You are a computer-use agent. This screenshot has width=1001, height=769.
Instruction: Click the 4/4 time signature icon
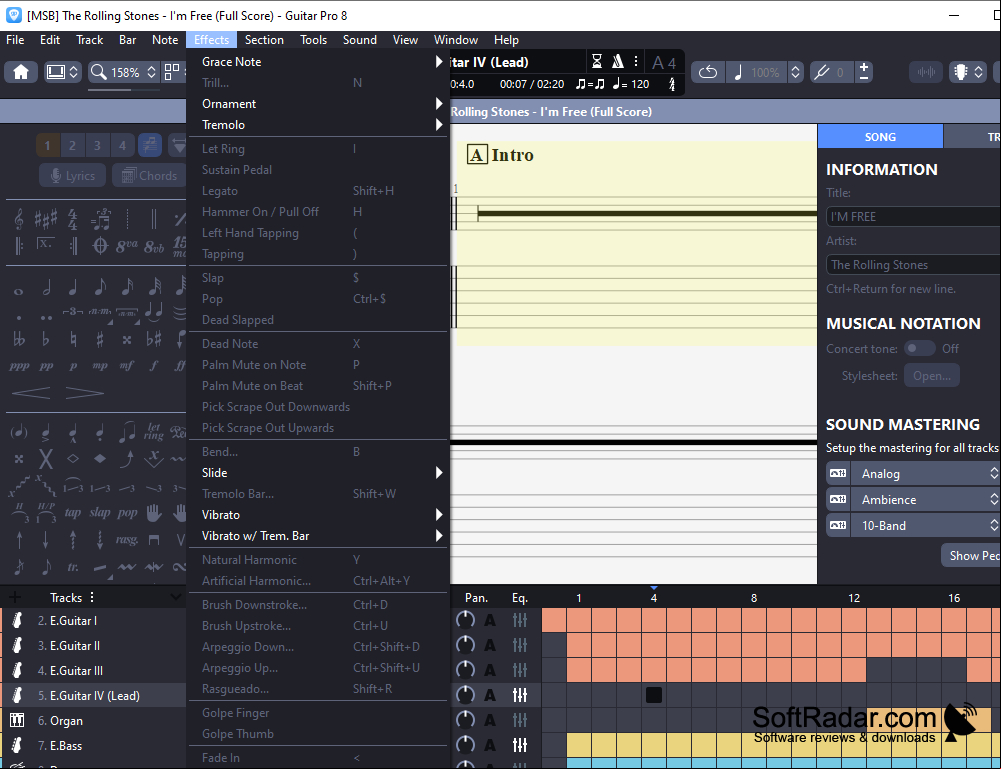click(73, 220)
